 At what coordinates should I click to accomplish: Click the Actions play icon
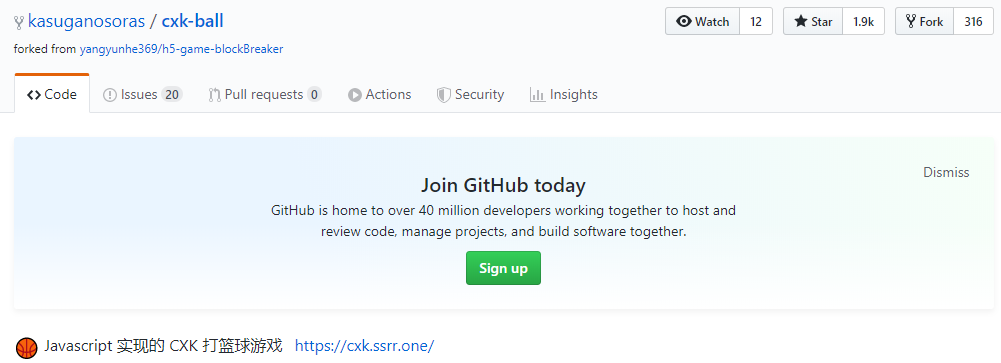pyautogui.click(x=354, y=95)
